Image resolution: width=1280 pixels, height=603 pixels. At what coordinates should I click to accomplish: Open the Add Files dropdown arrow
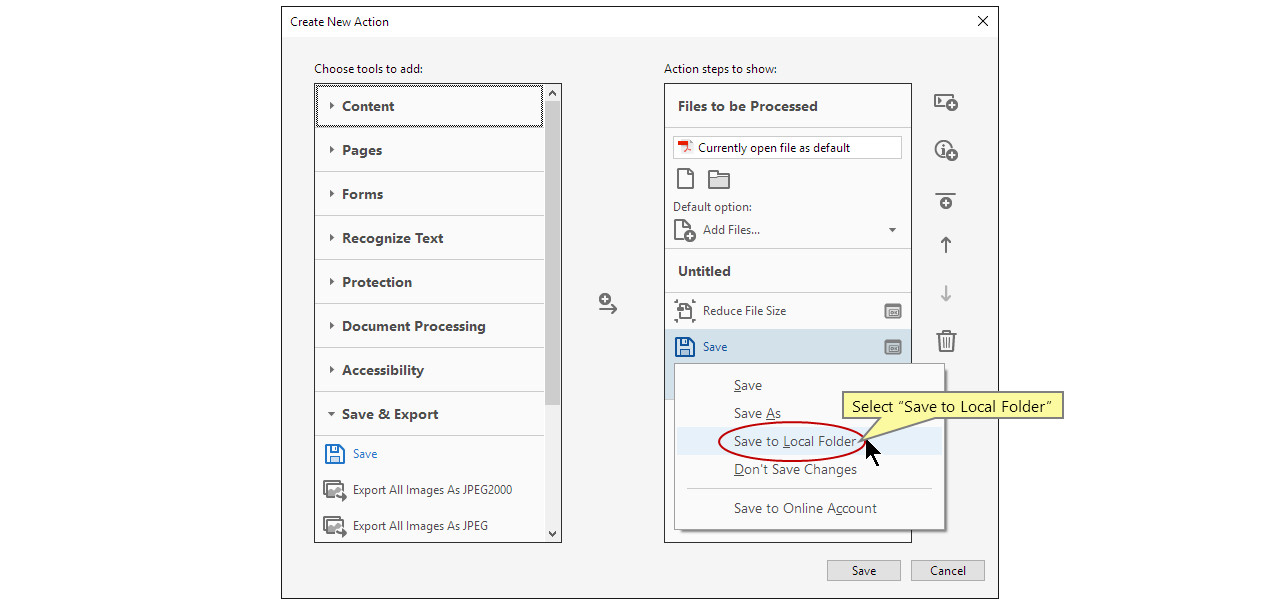892,230
